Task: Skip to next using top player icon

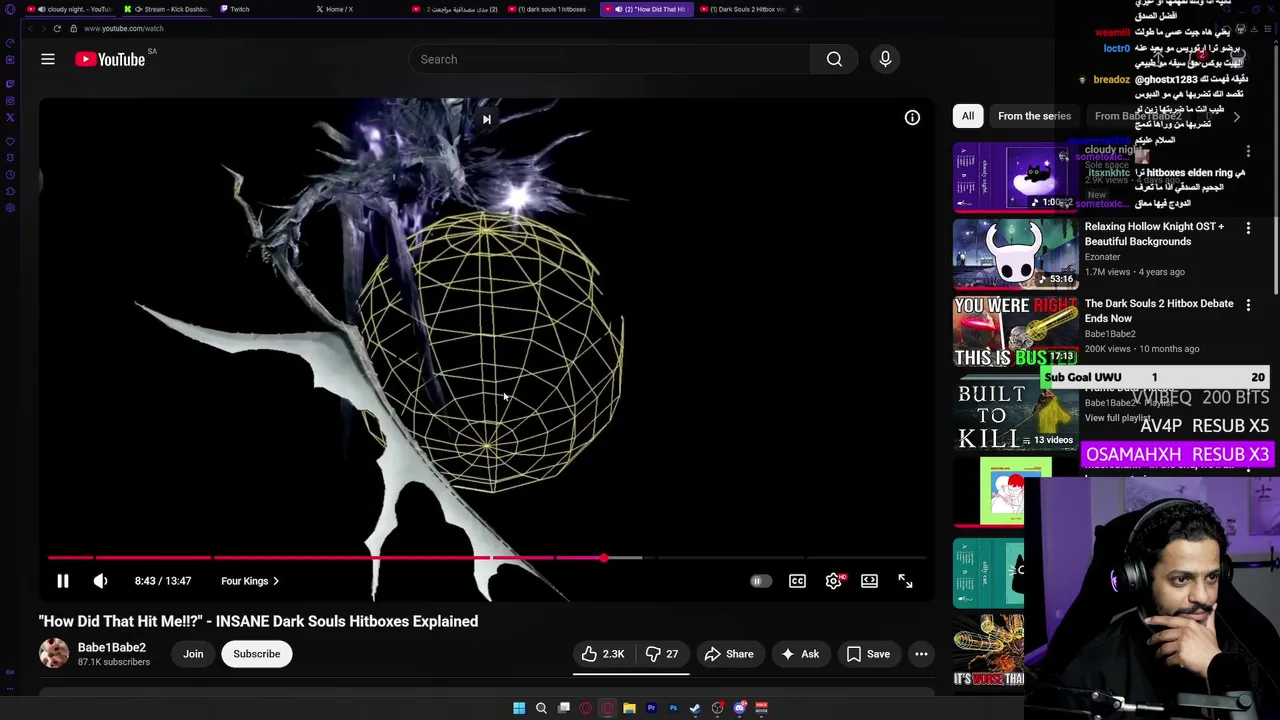Action: pos(487,120)
